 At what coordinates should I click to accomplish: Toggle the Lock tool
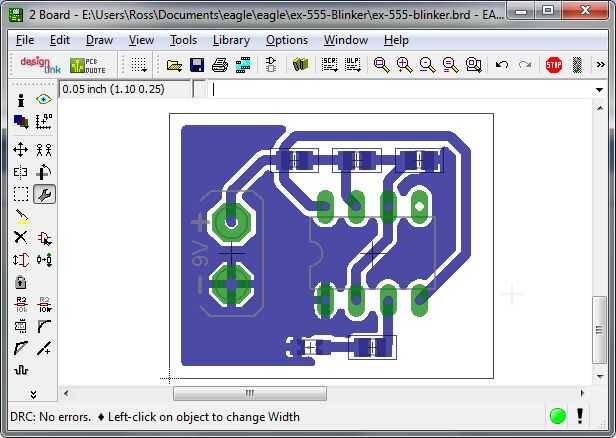coord(20,282)
